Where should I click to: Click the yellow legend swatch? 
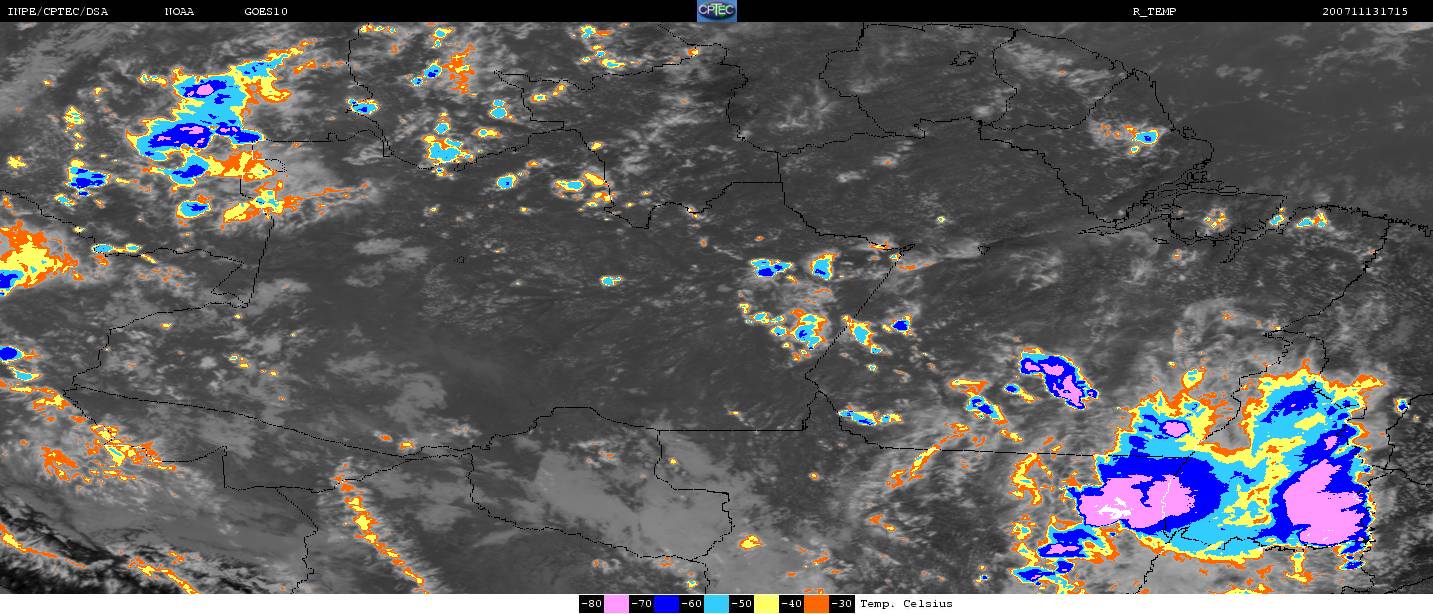(767, 604)
